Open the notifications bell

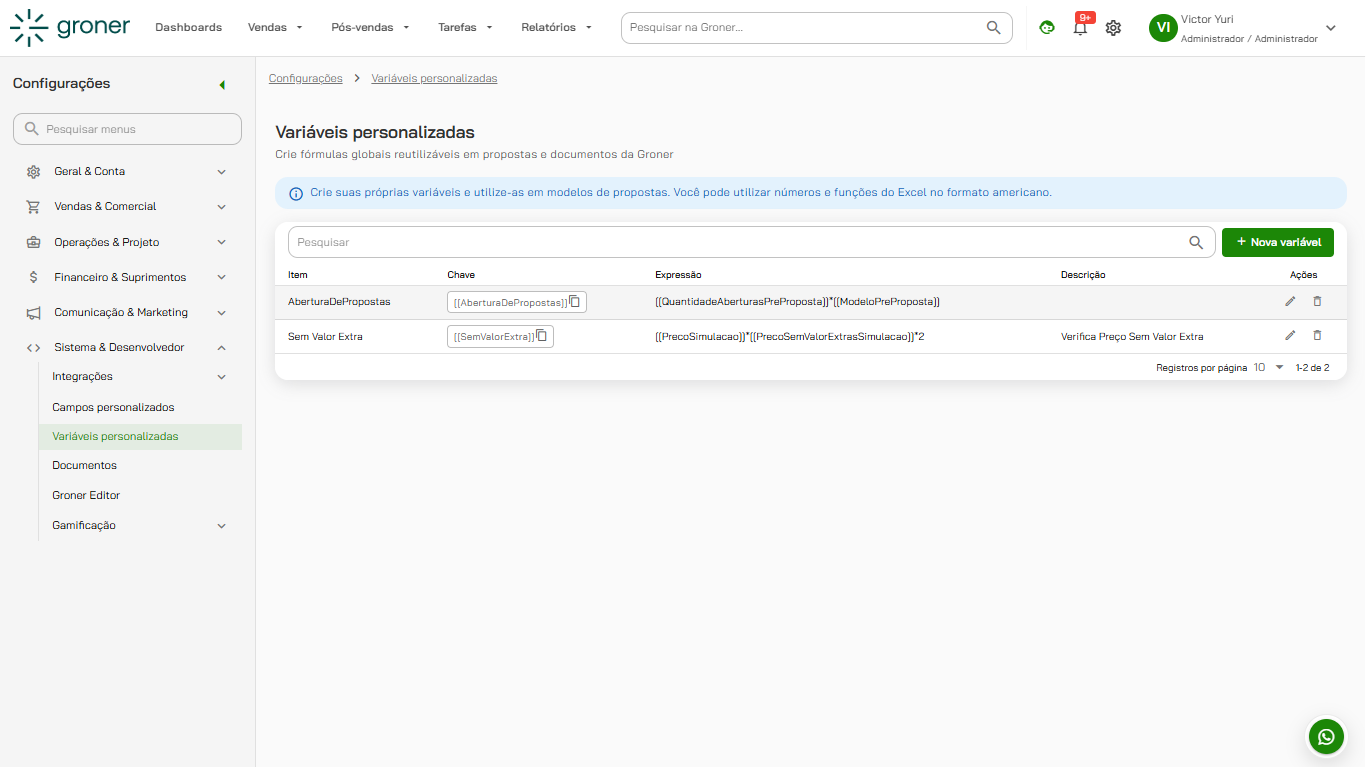click(x=1080, y=28)
